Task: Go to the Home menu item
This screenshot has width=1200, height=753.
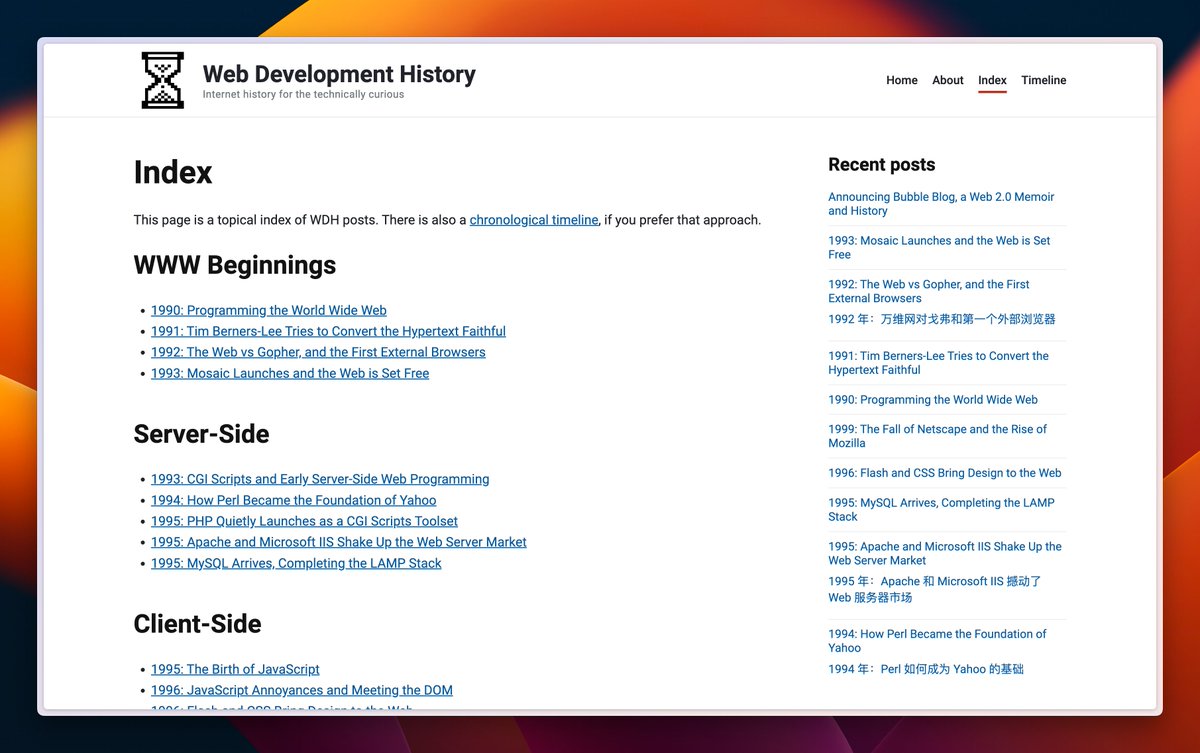Action: click(x=902, y=80)
